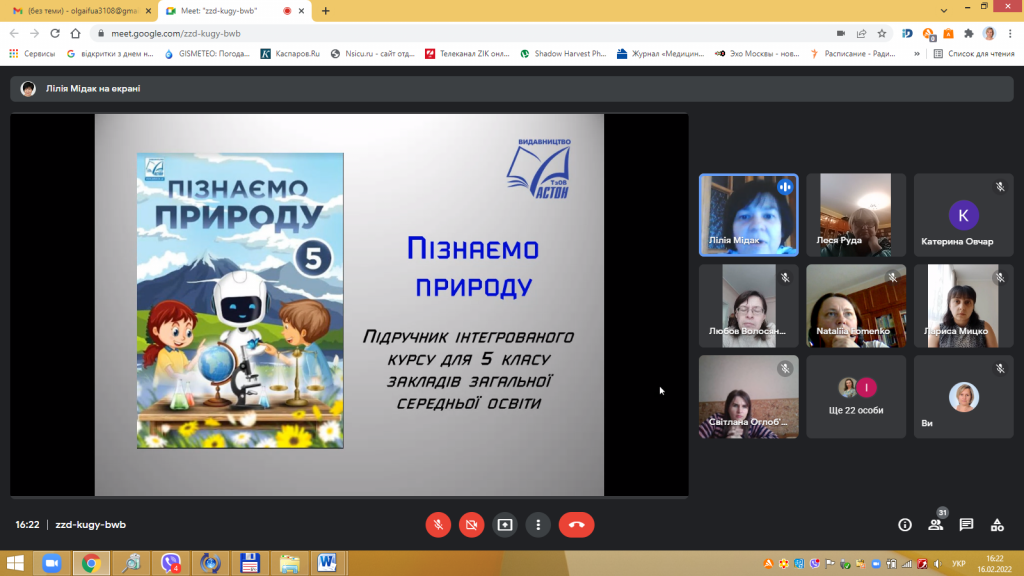Open meeting details info icon
1024x576 pixels.
[x=905, y=524]
